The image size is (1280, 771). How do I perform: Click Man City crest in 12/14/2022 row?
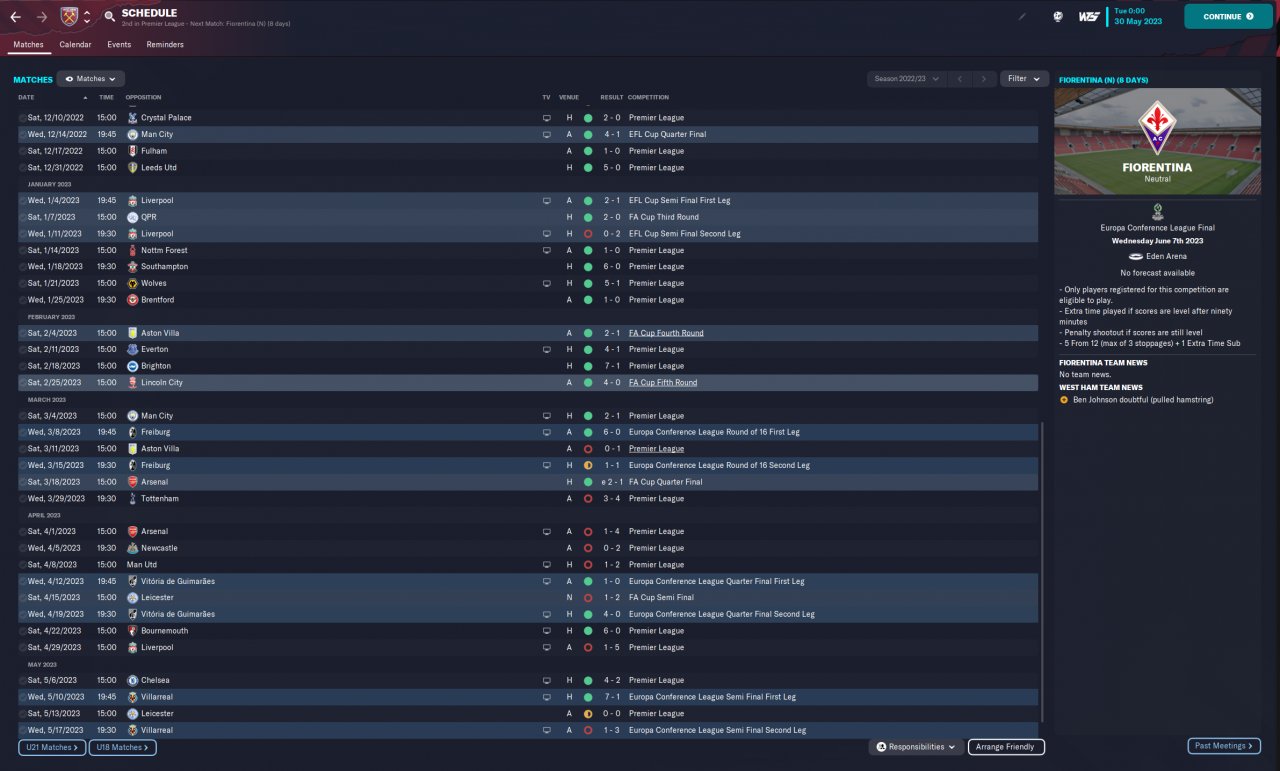point(132,134)
